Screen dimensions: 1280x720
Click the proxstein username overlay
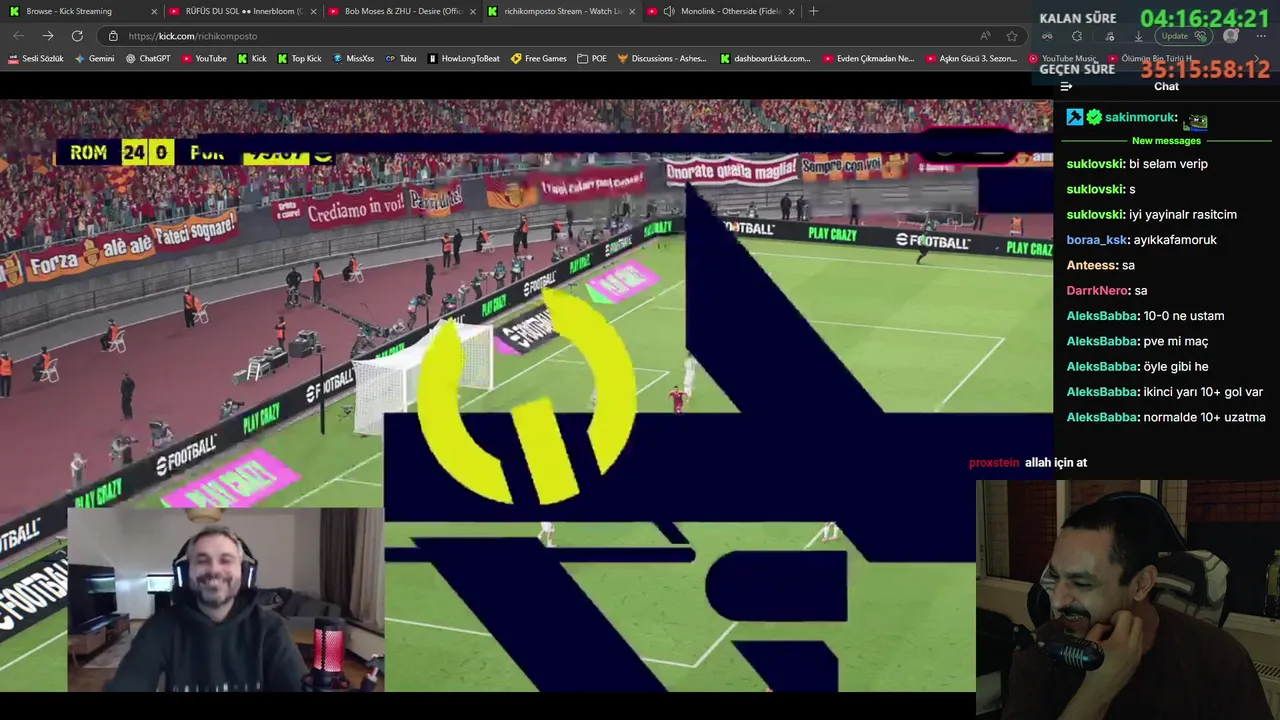[x=994, y=463]
